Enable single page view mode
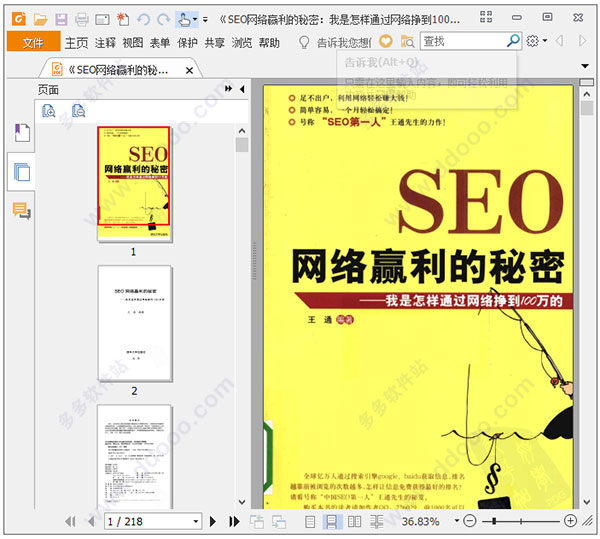Viewport: 600px width, 539px height. tap(310, 521)
